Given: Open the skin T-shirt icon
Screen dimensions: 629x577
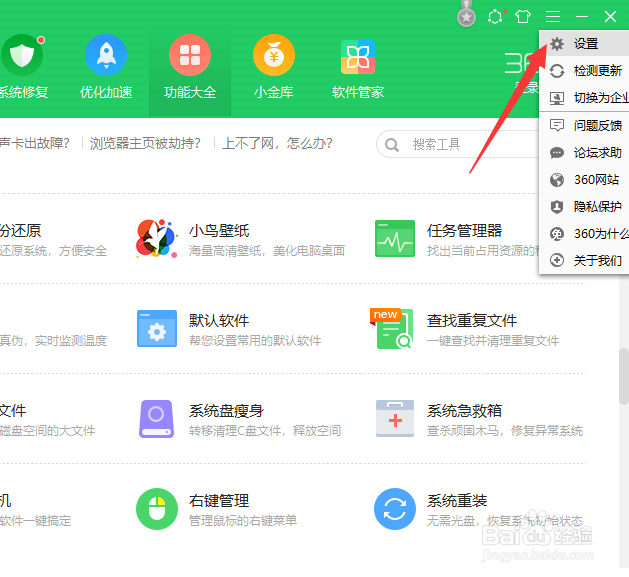Looking at the screenshot, I should click(x=523, y=16).
